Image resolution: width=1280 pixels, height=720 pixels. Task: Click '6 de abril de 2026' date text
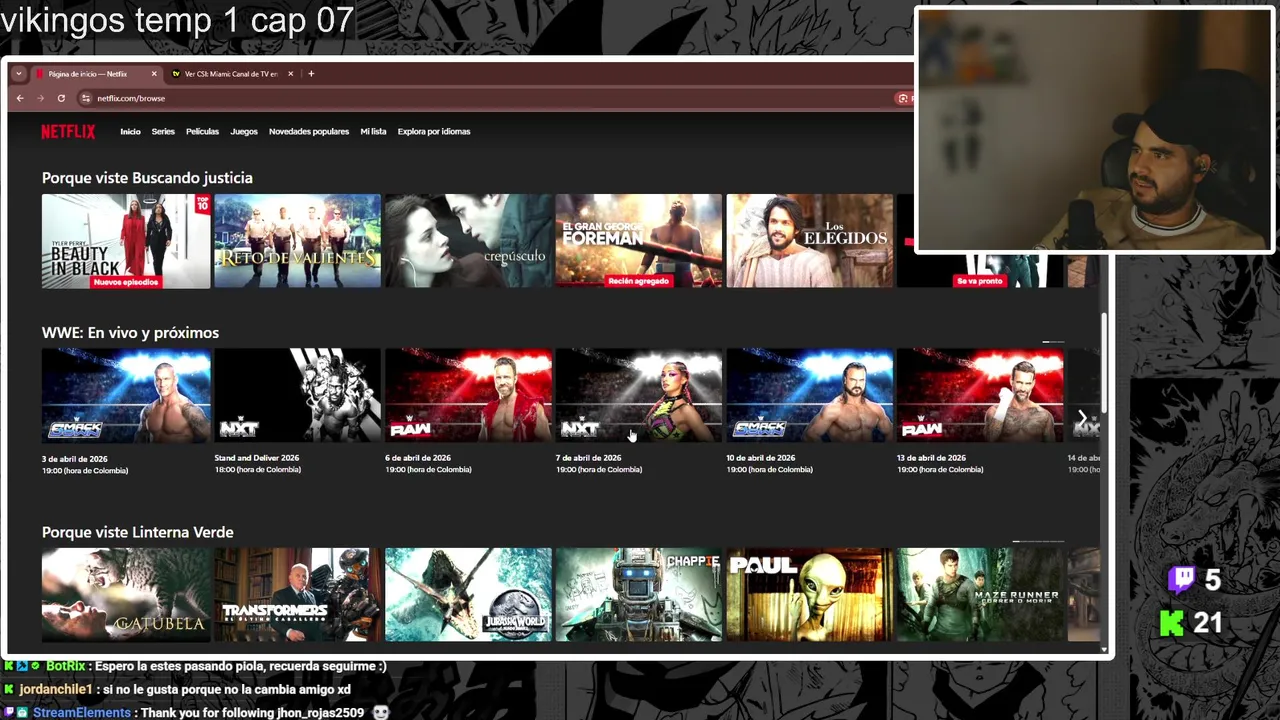pyautogui.click(x=418, y=458)
